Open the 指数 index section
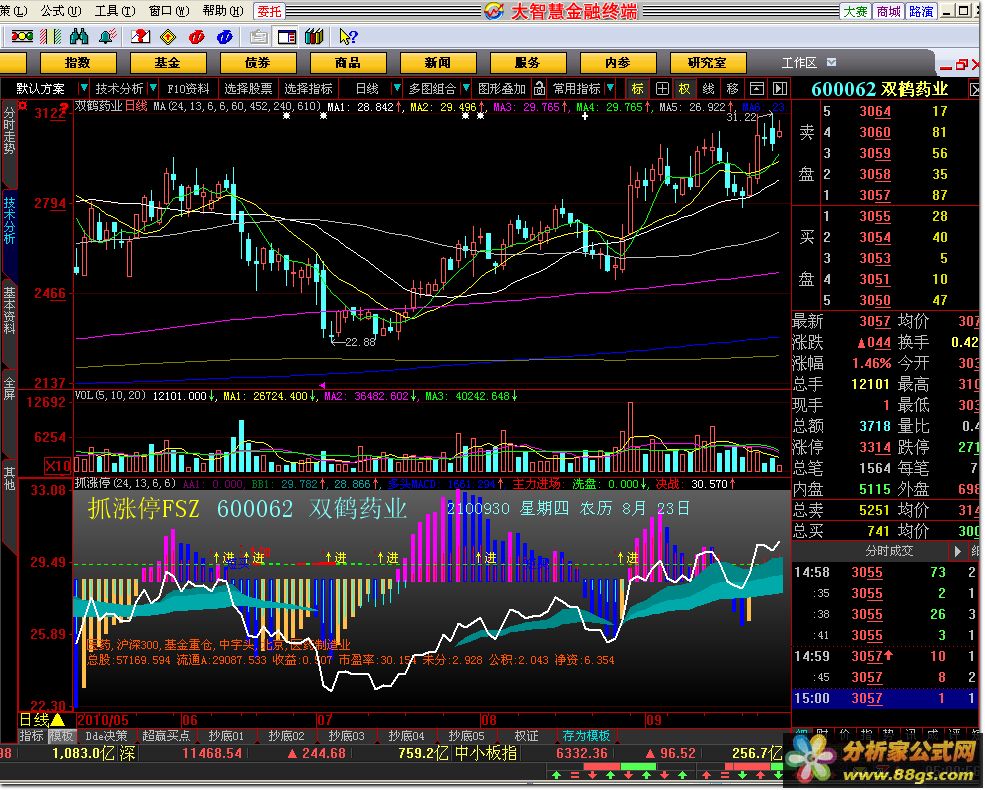This screenshot has height=790, width=985. pos(78,63)
